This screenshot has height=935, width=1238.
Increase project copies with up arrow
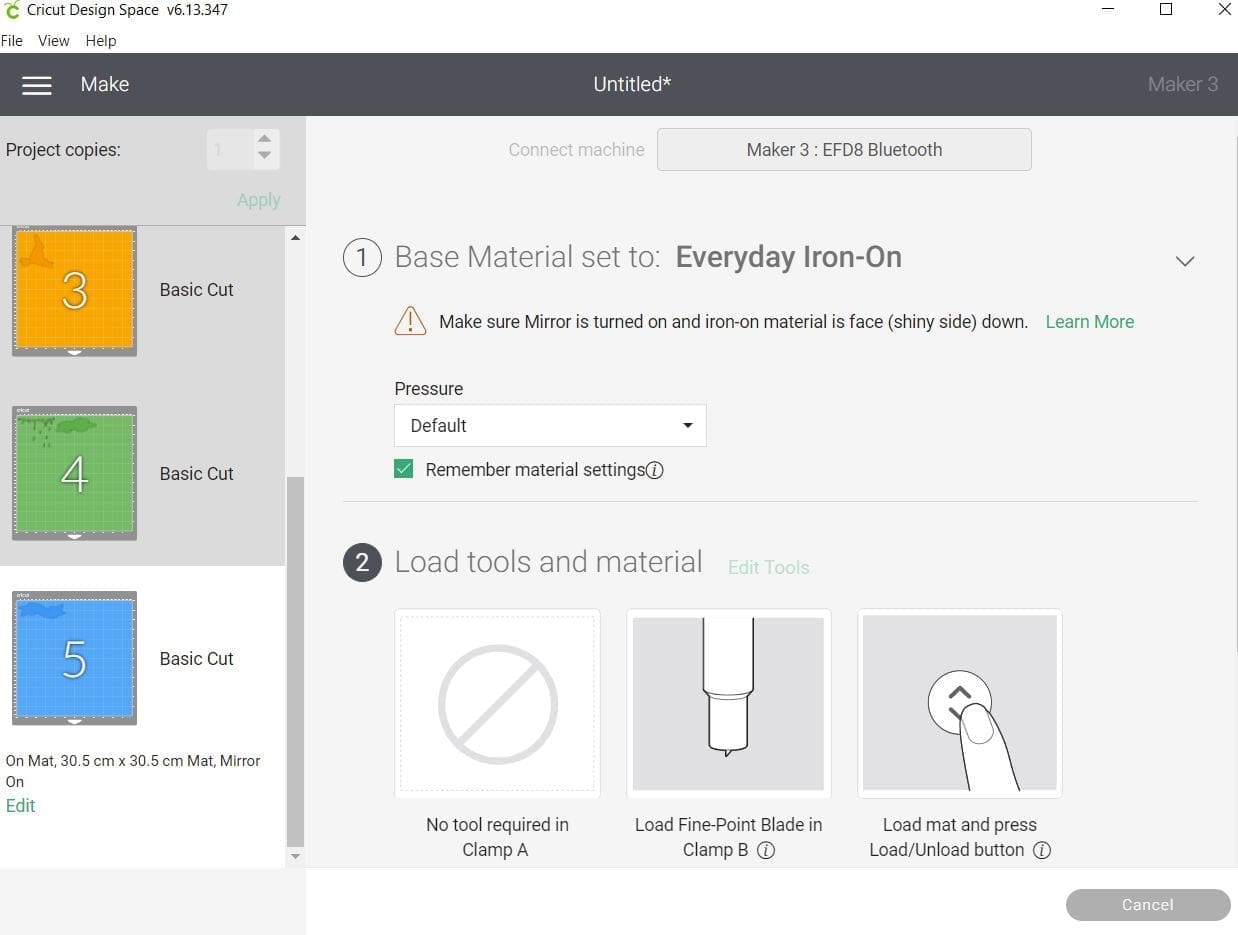coord(264,139)
